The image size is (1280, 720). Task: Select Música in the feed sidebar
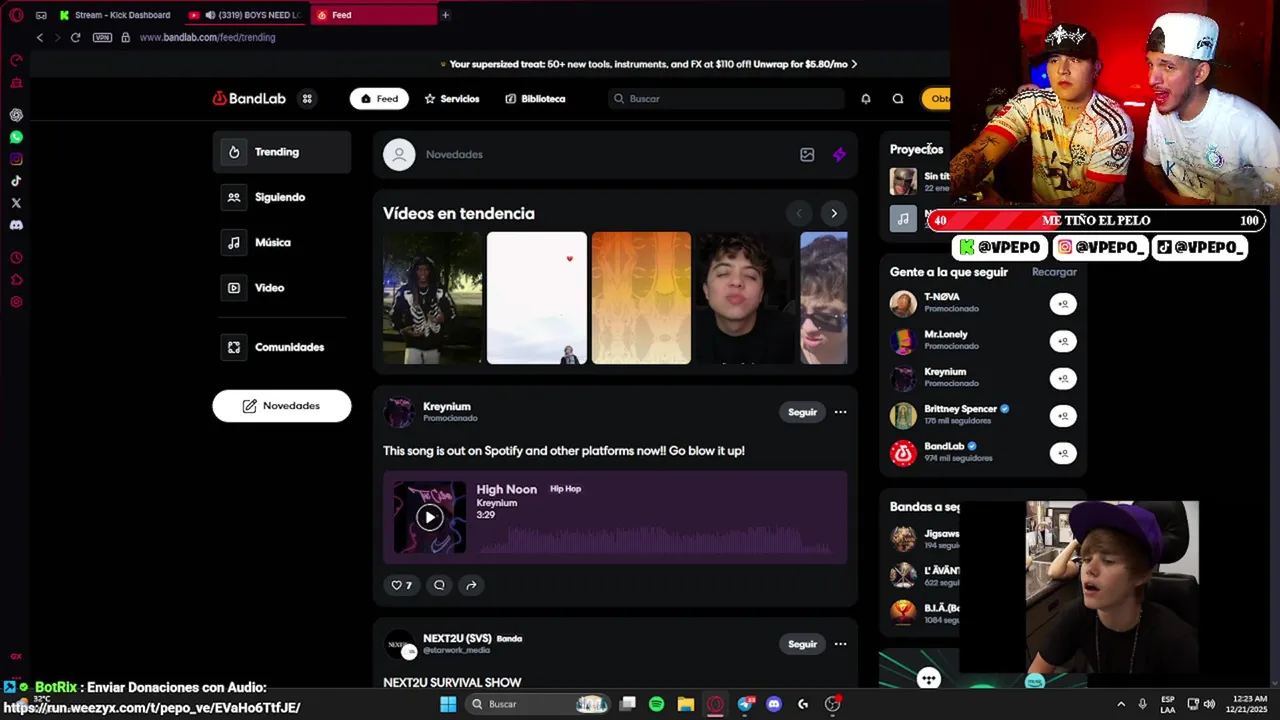tap(282, 242)
